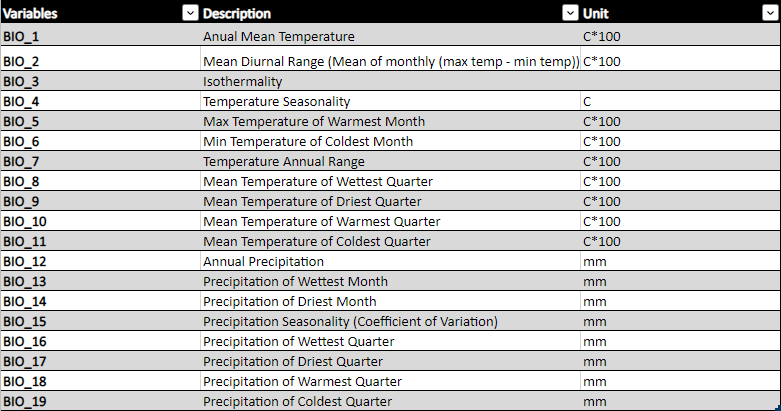Image resolution: width=781 pixels, height=411 pixels.
Task: Select the BIO_19 variable cell
Action: tap(100, 402)
